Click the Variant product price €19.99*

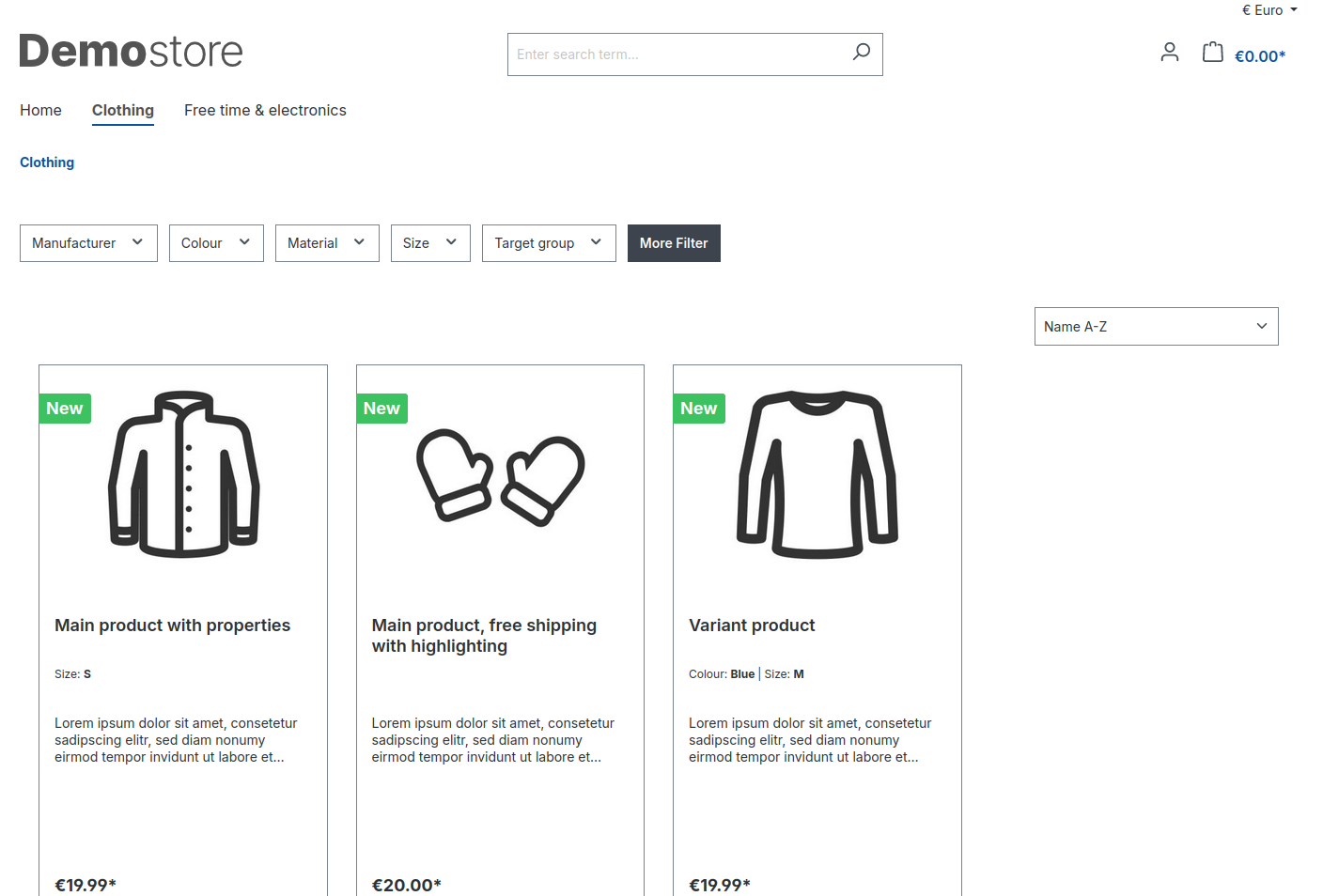720,885
